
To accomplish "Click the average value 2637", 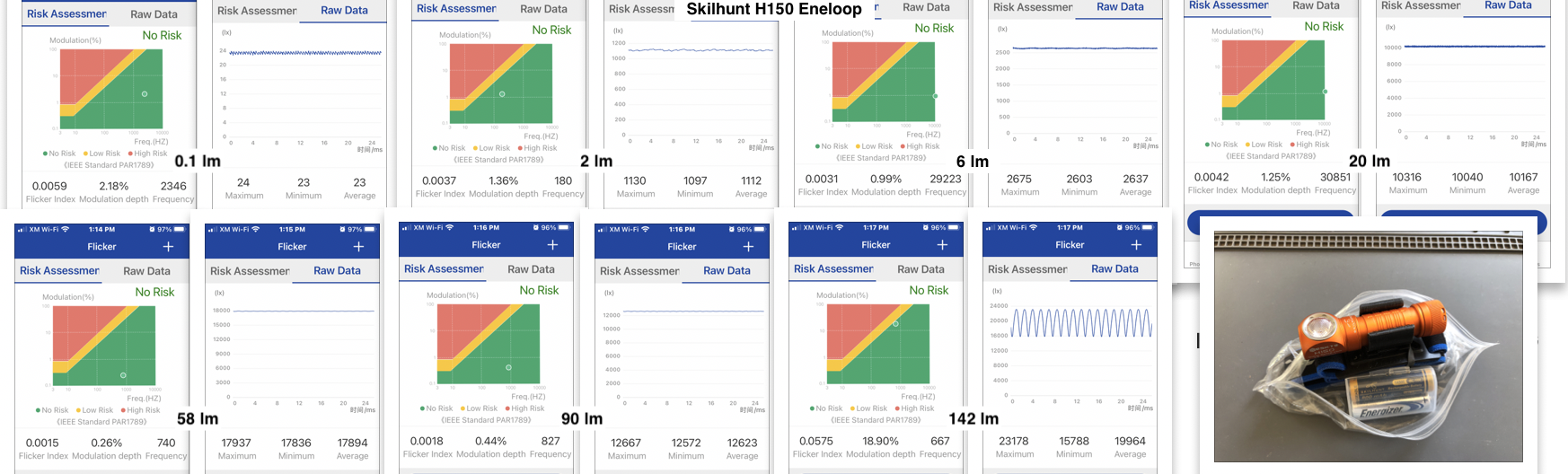I will click(x=1135, y=179).
